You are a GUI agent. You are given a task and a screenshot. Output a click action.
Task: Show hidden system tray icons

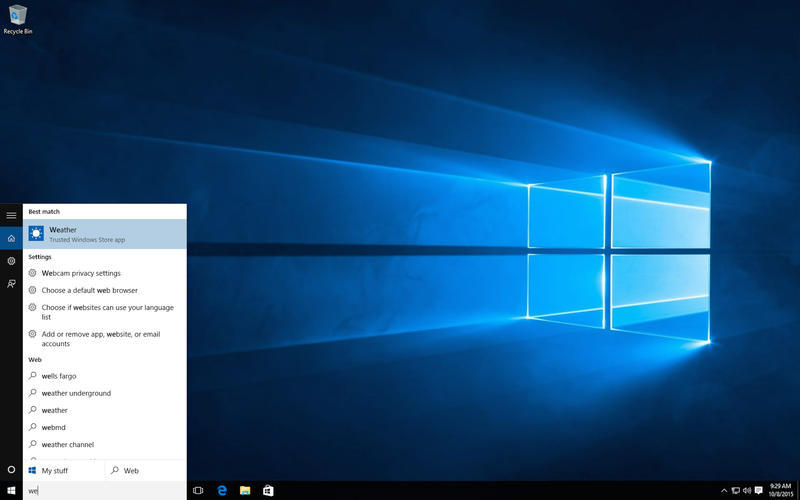point(724,491)
